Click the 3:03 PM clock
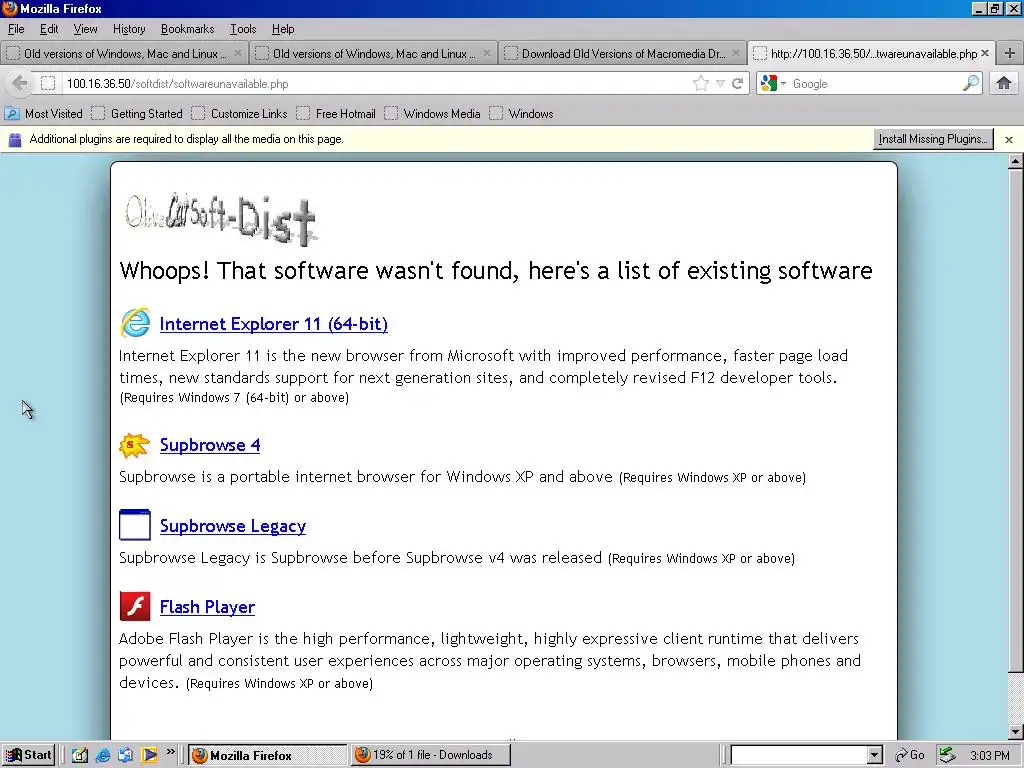 (989, 756)
